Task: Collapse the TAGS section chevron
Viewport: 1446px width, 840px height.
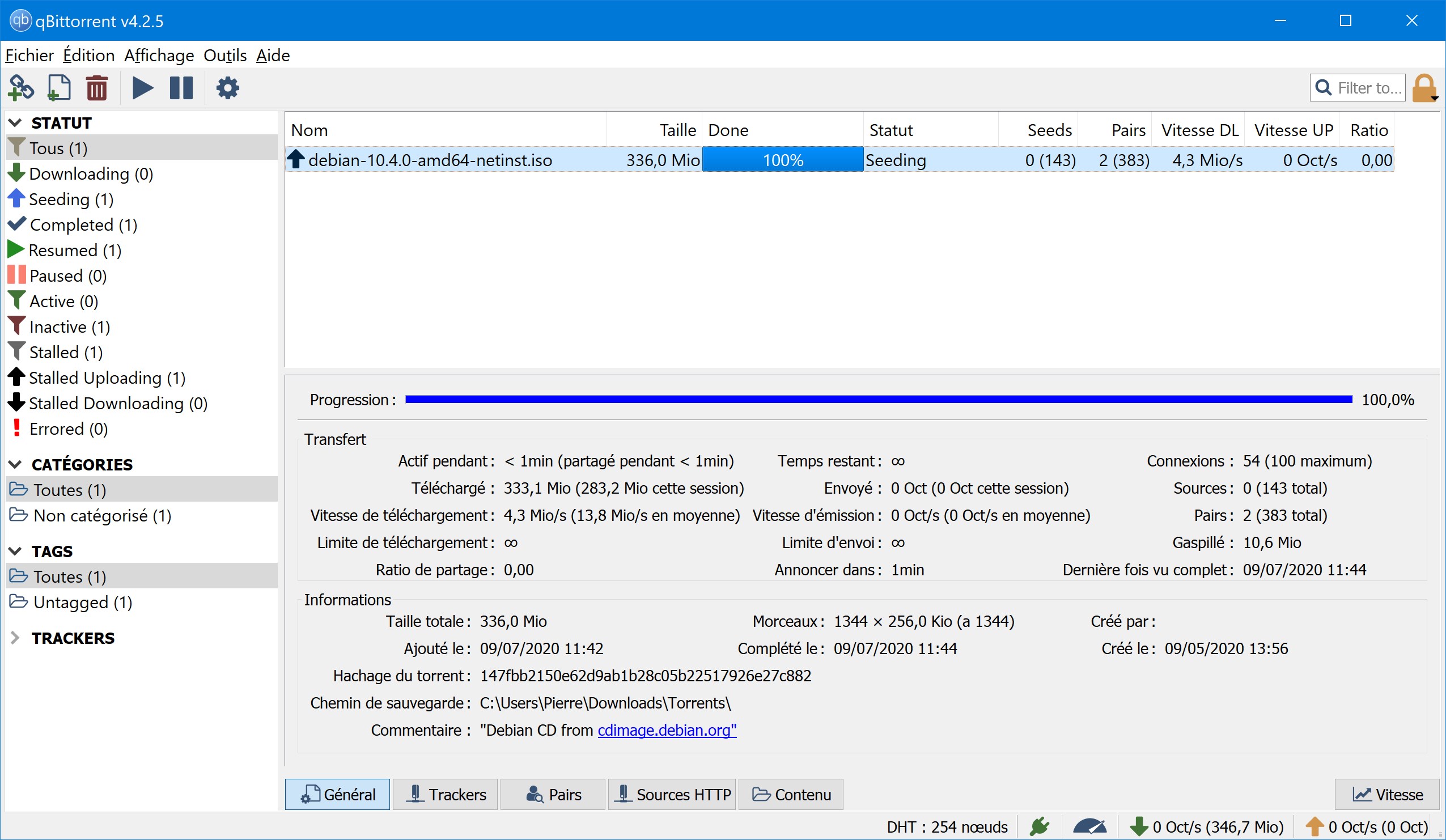Action: 16,551
